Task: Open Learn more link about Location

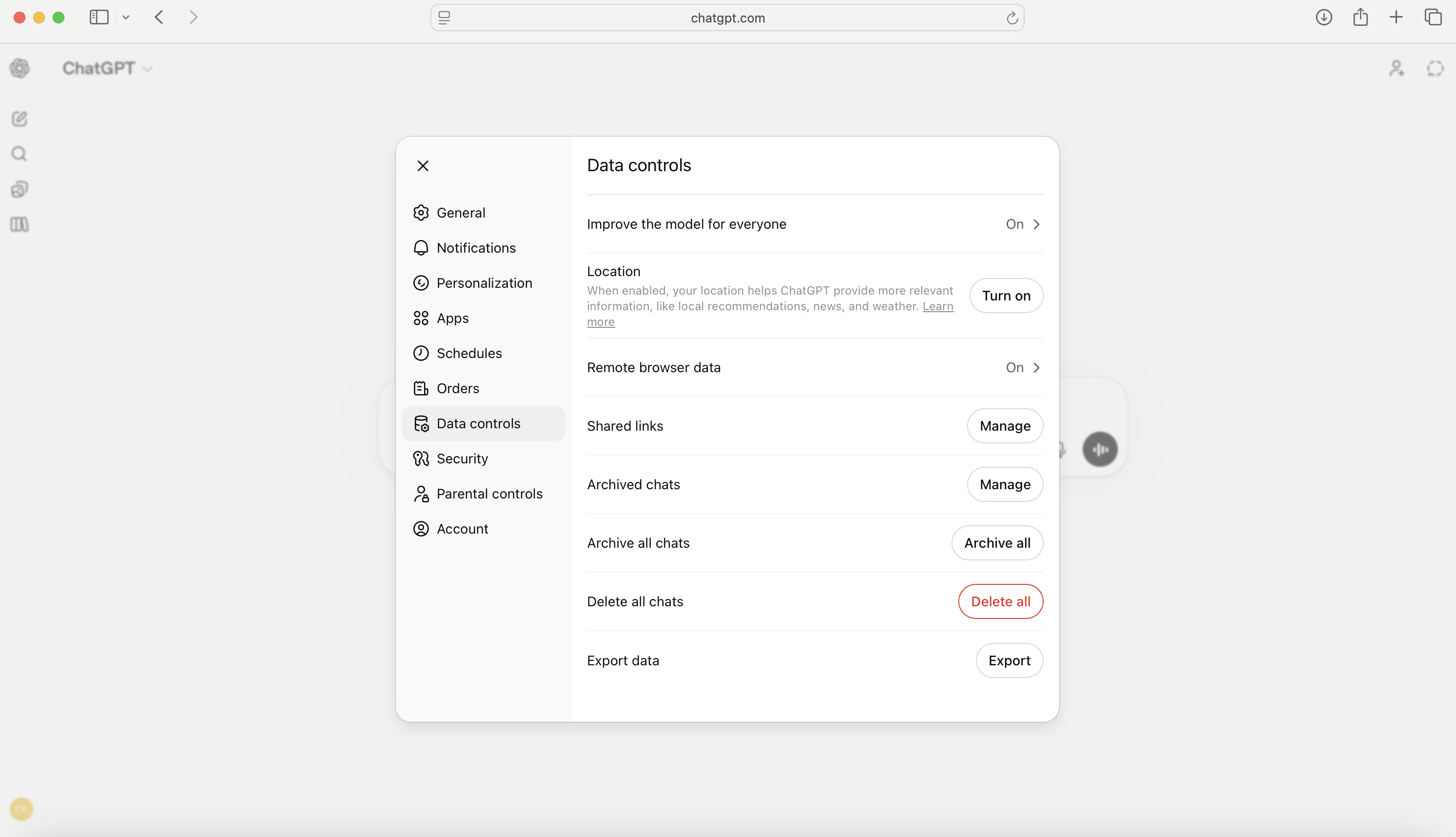Action: 937,306
